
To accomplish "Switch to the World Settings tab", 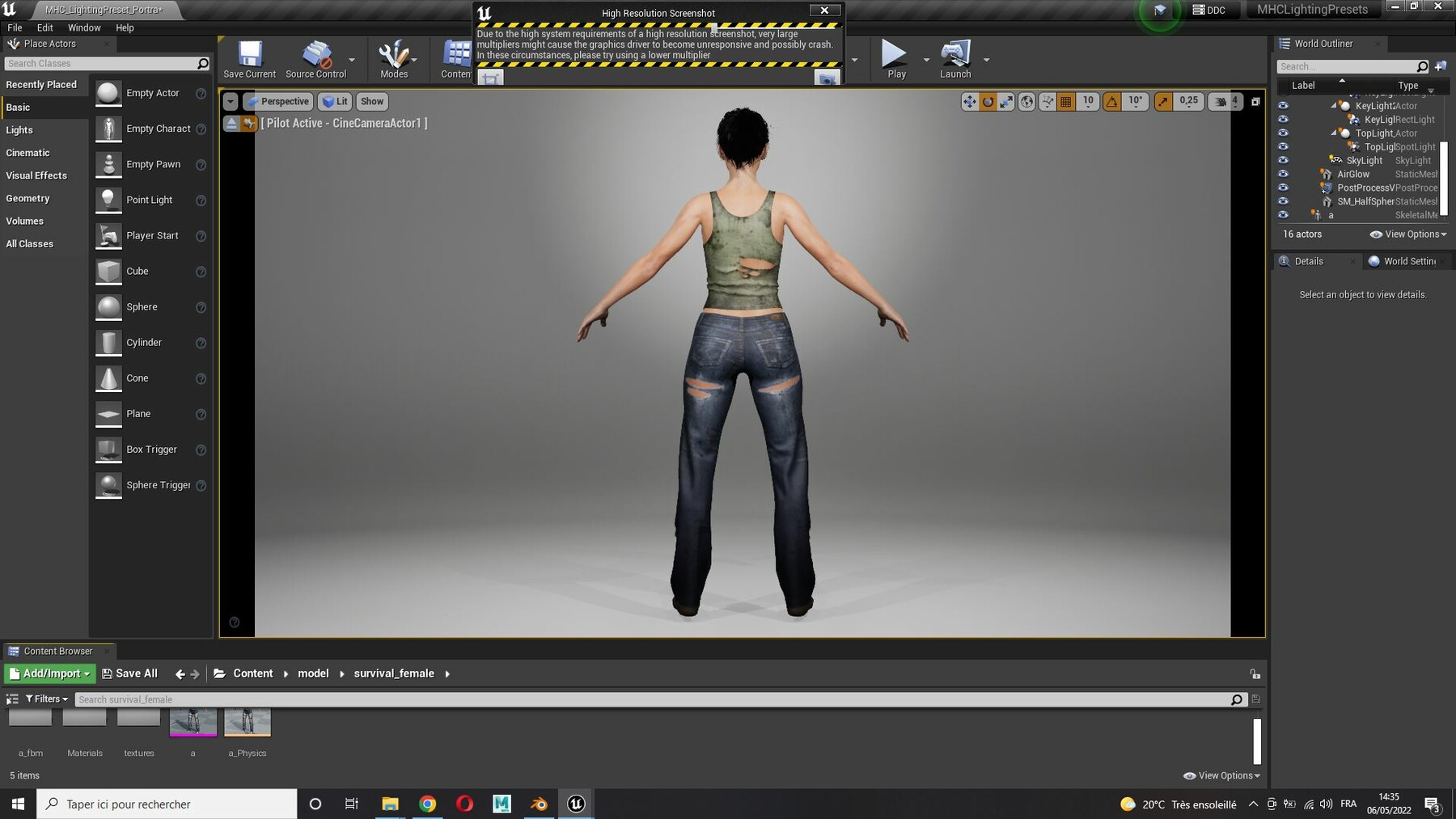I will point(1404,261).
